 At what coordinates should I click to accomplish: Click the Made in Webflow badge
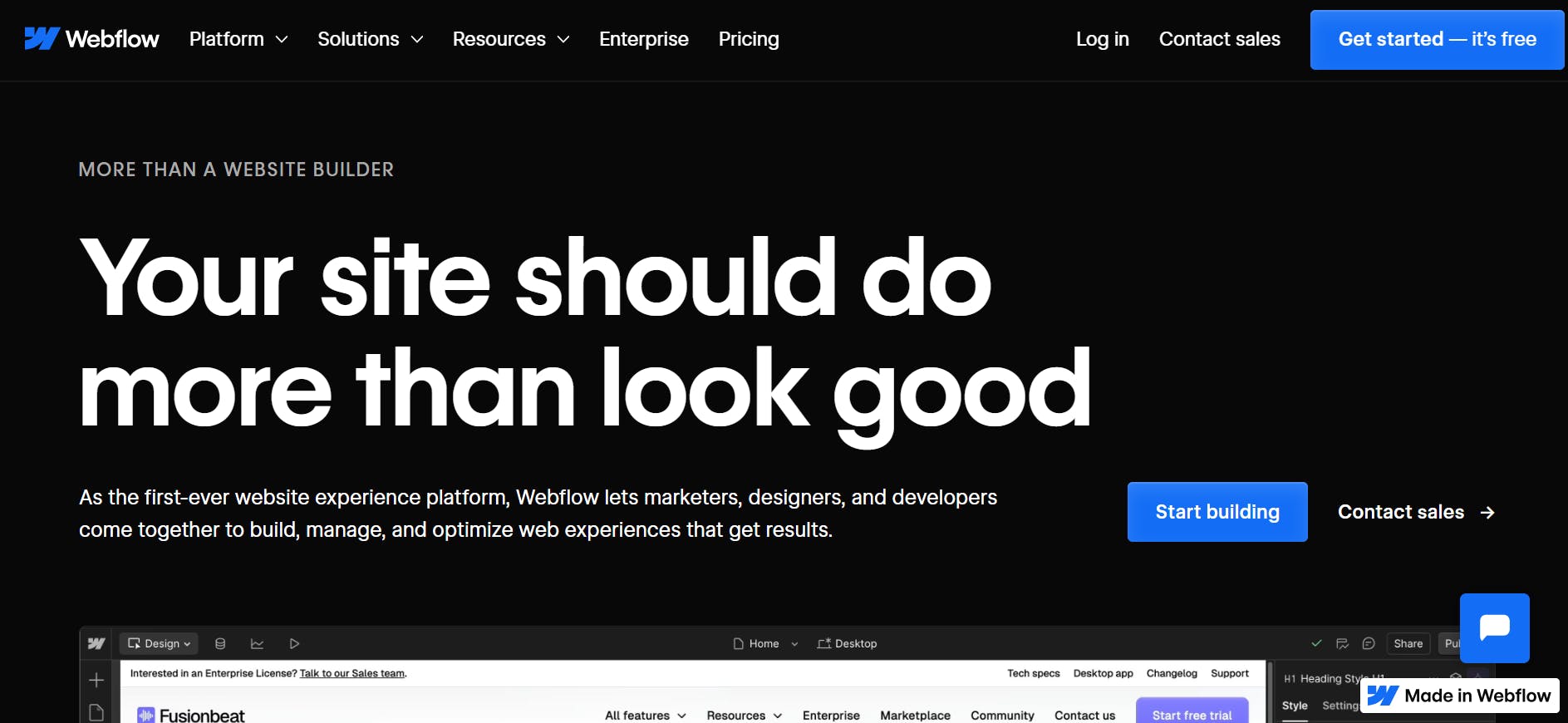[x=1460, y=696]
